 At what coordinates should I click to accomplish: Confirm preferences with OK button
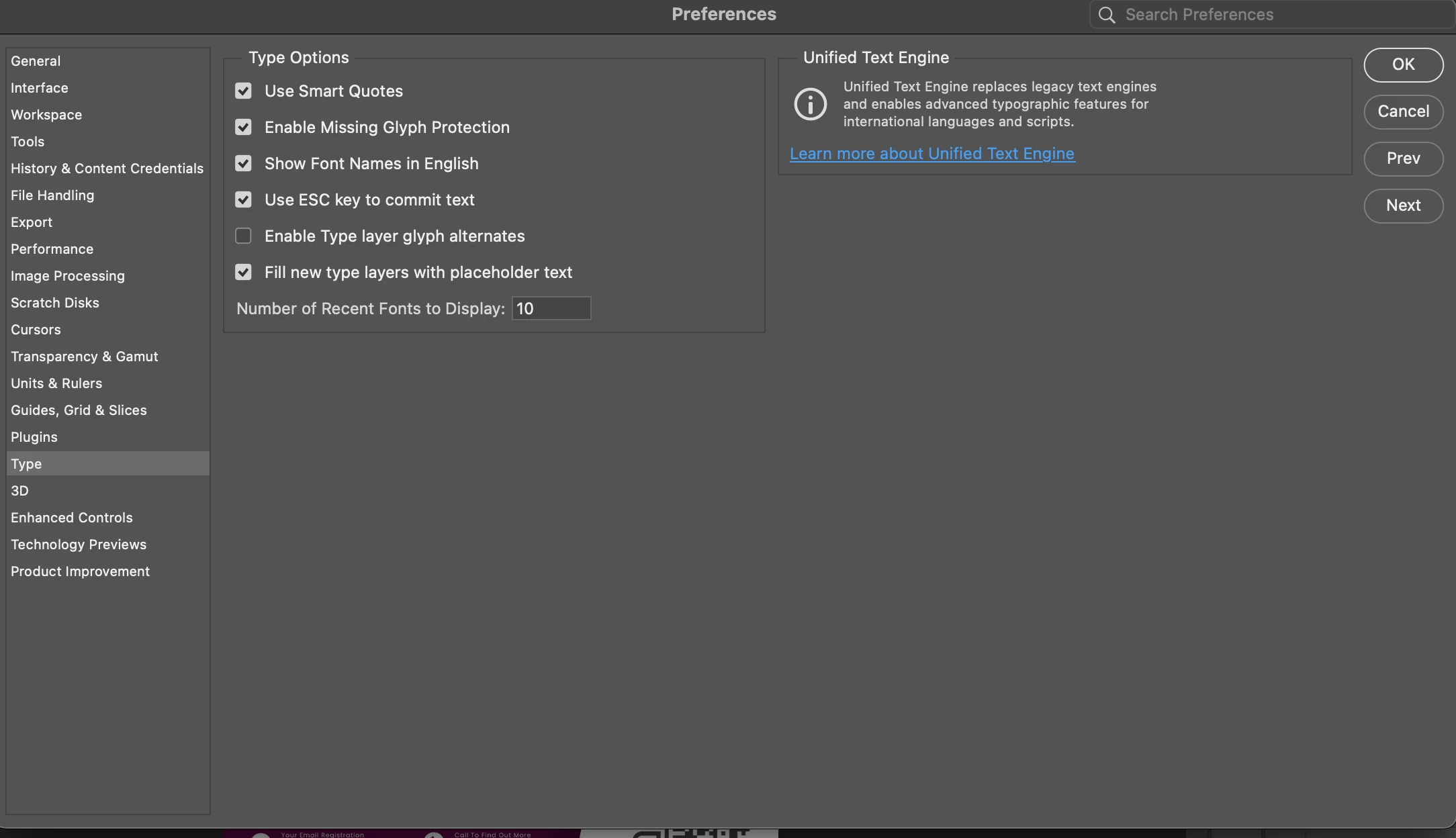pos(1404,64)
